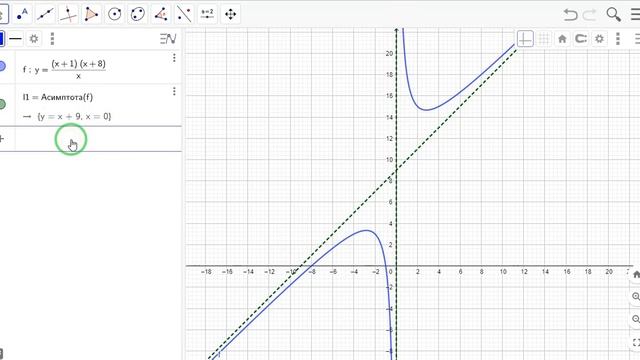Select the Slider a=2 tool
Viewport: 640px width, 360px height.
[207, 14]
